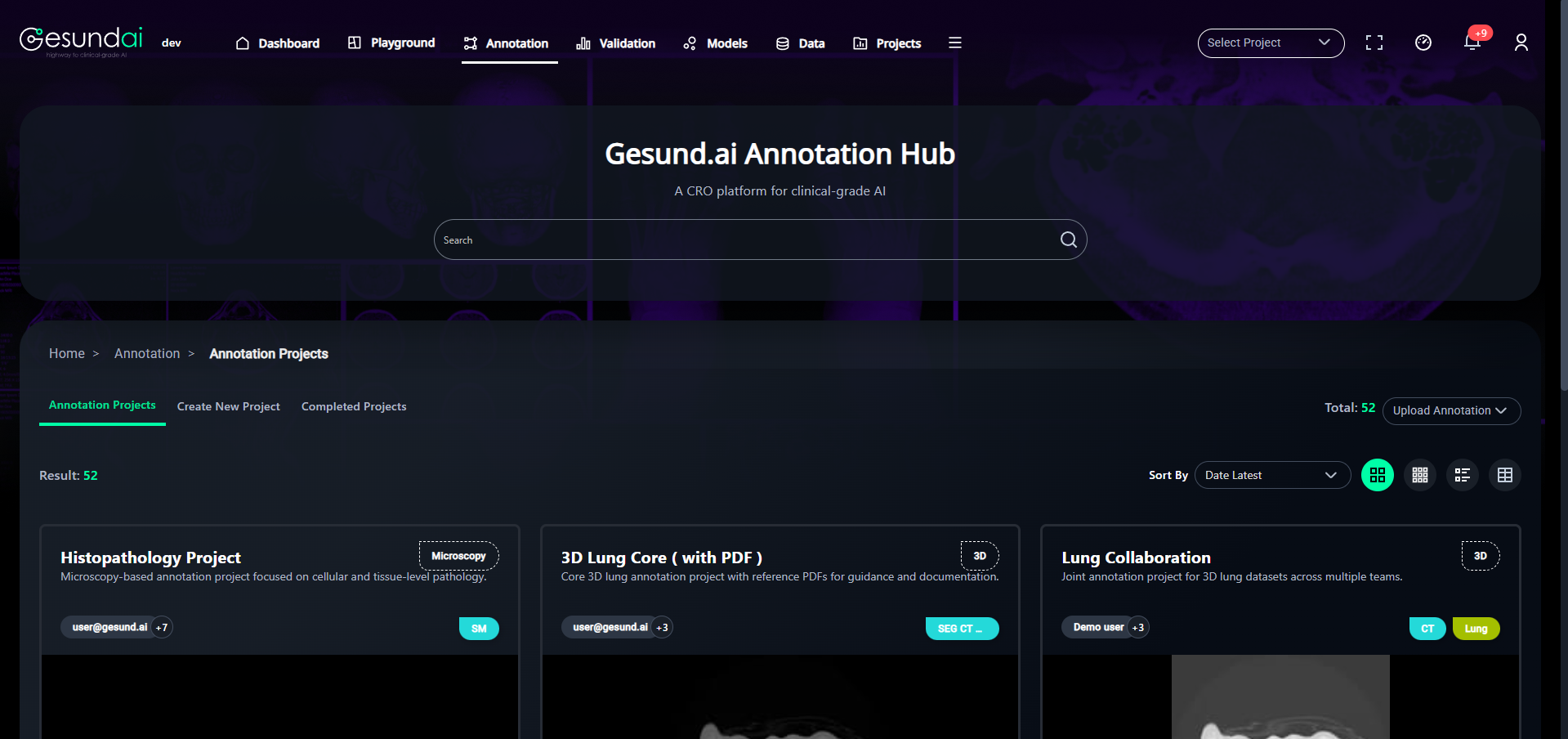Screen dimensions: 1568x739
Task: Select the Annotation nav item
Action: point(507,43)
